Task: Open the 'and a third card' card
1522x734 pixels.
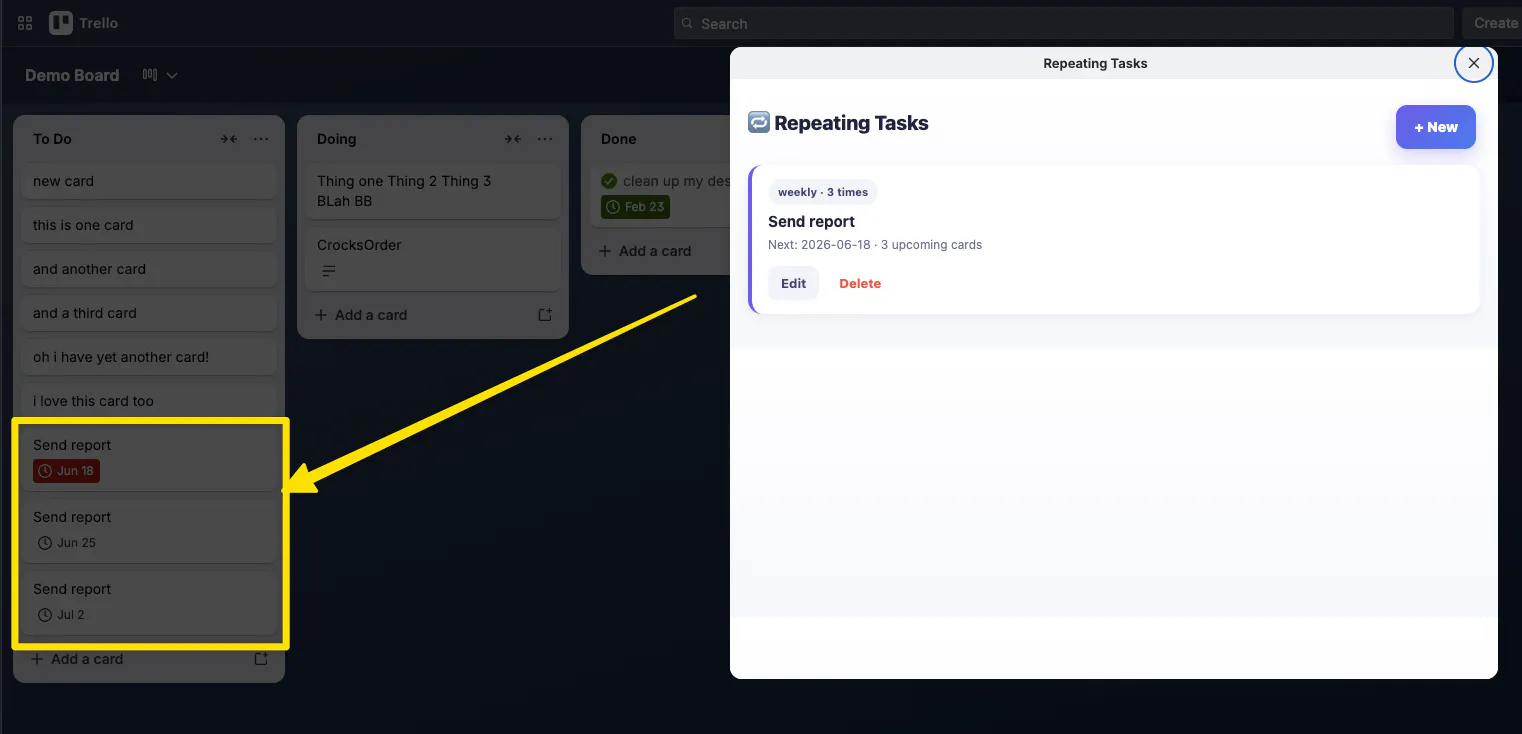Action: coord(149,314)
